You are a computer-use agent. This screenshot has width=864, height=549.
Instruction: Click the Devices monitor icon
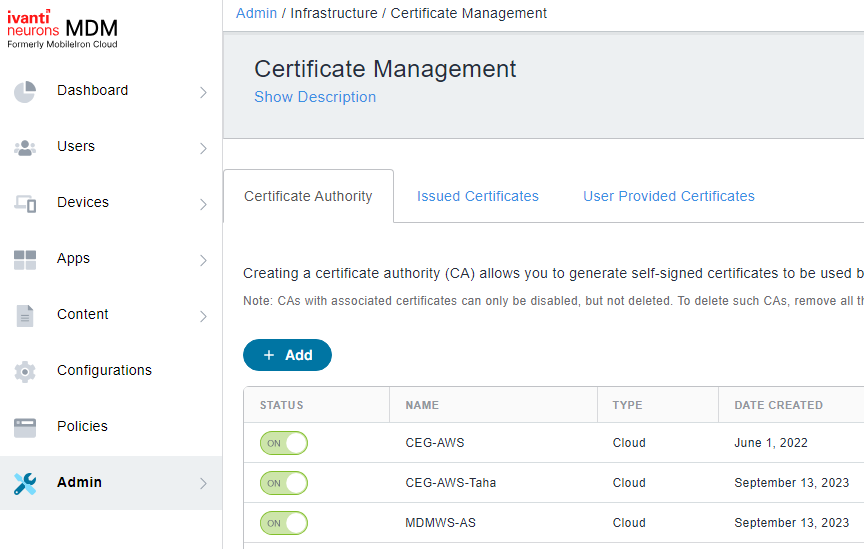[25, 204]
